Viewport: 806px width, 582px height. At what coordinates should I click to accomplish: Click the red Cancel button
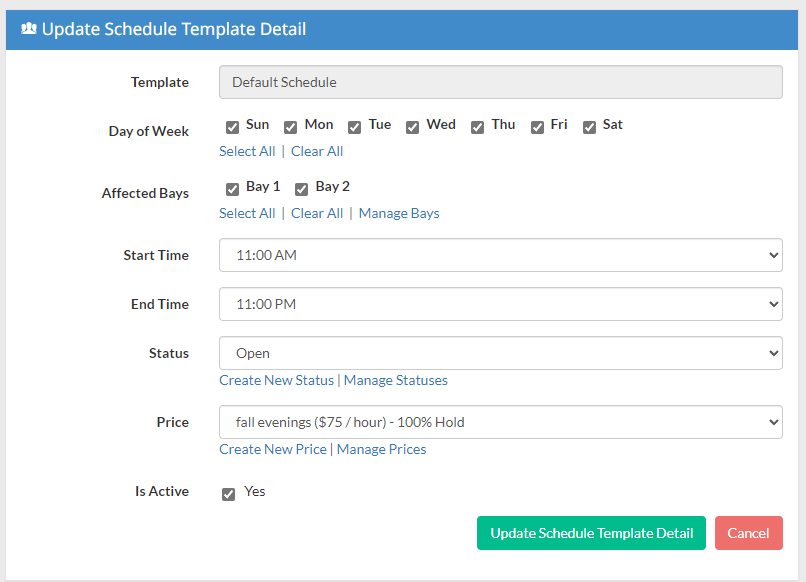click(748, 533)
